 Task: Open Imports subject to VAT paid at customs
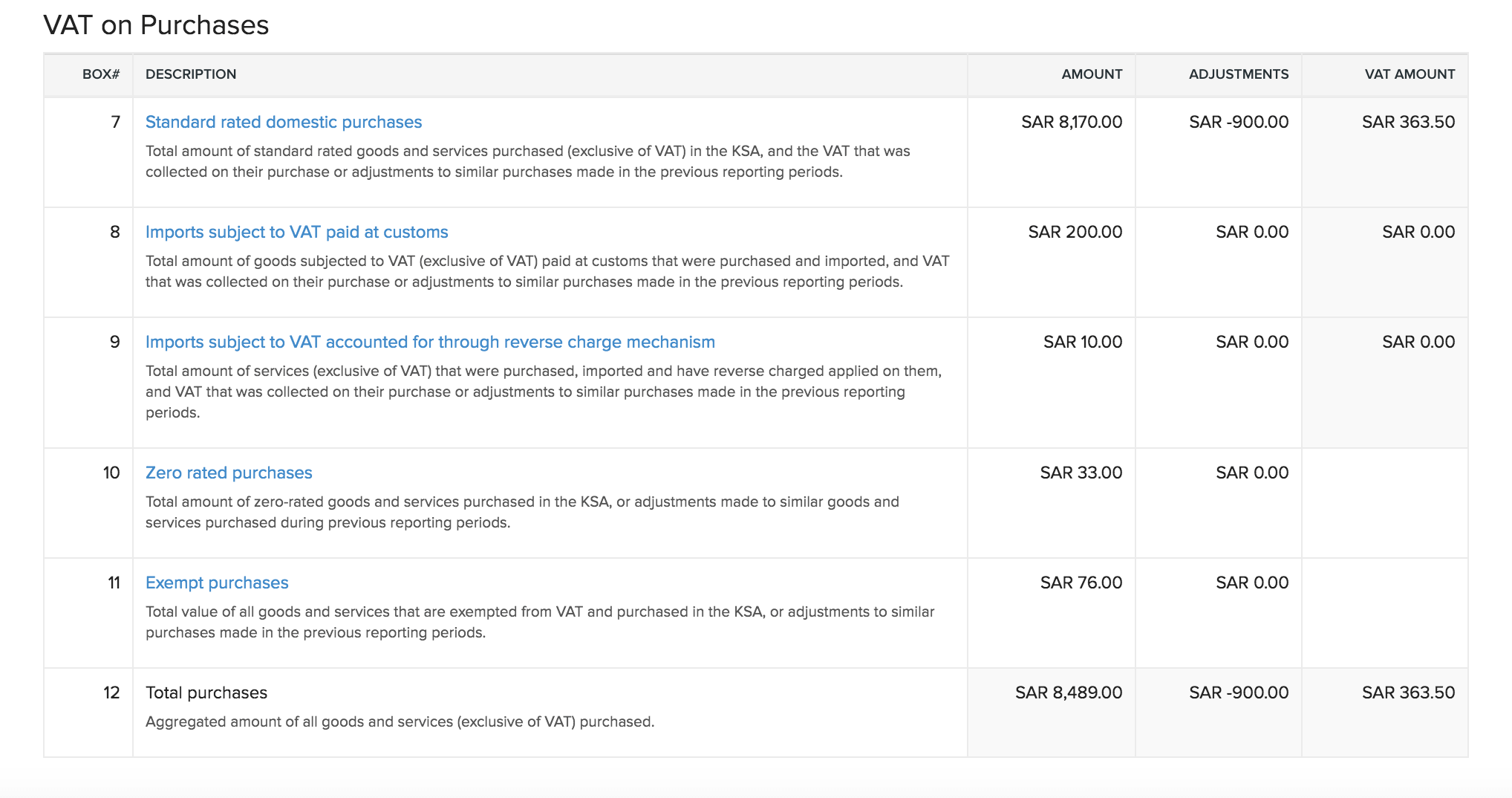[x=296, y=232]
